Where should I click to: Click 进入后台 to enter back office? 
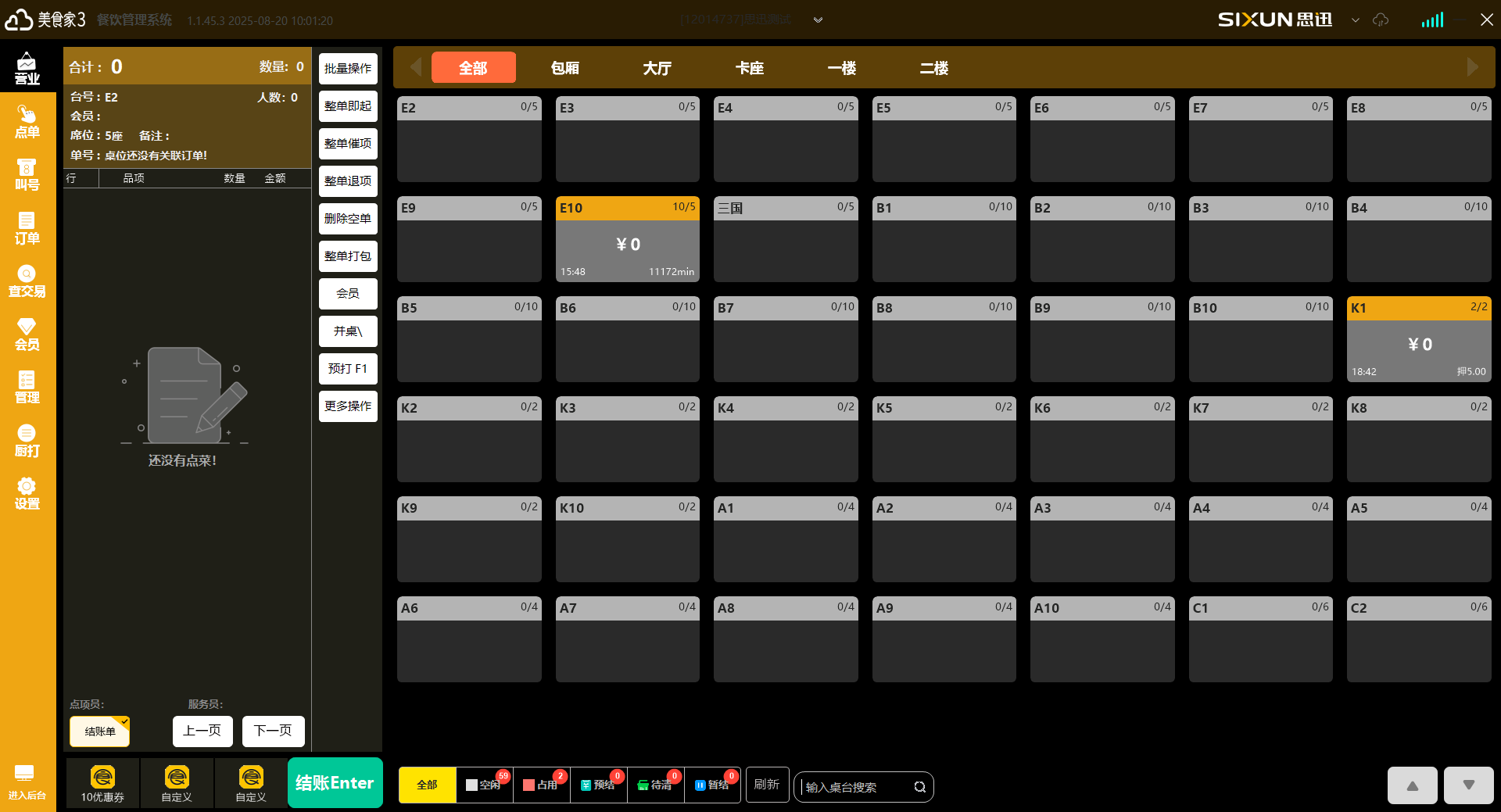coord(27,782)
